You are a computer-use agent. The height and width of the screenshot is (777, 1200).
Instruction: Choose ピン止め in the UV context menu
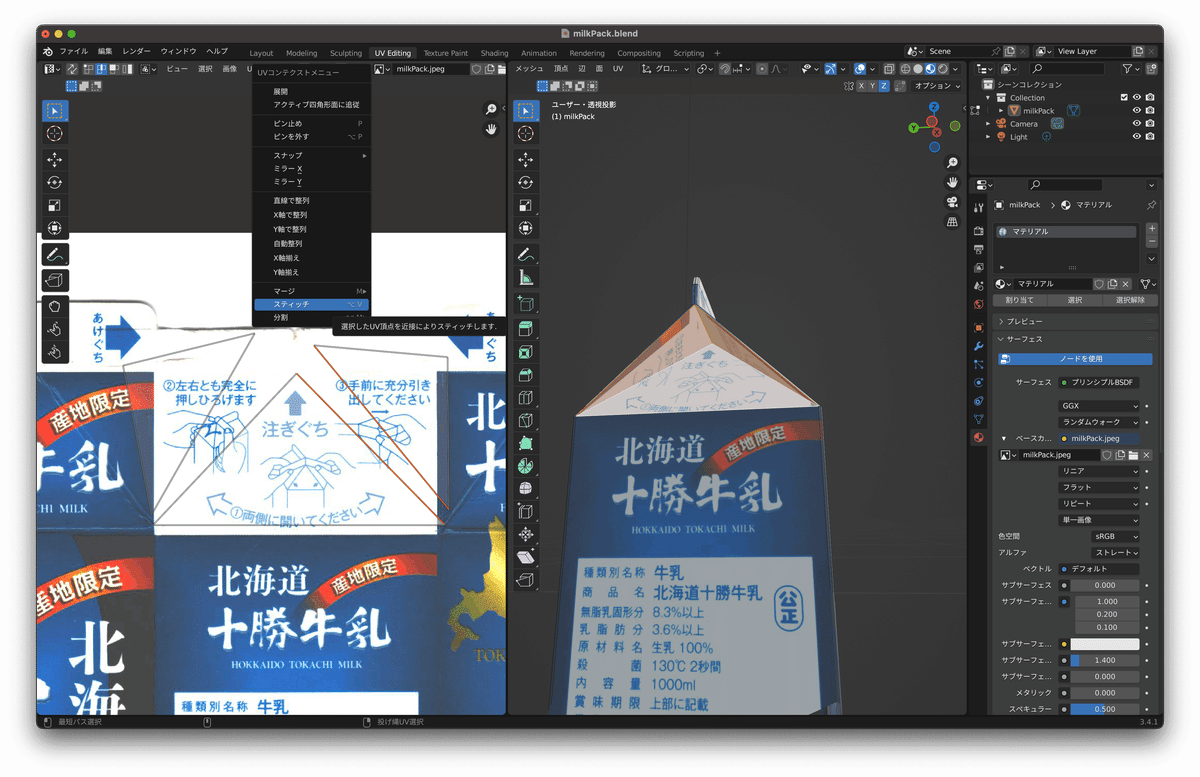pyautogui.click(x=311, y=124)
